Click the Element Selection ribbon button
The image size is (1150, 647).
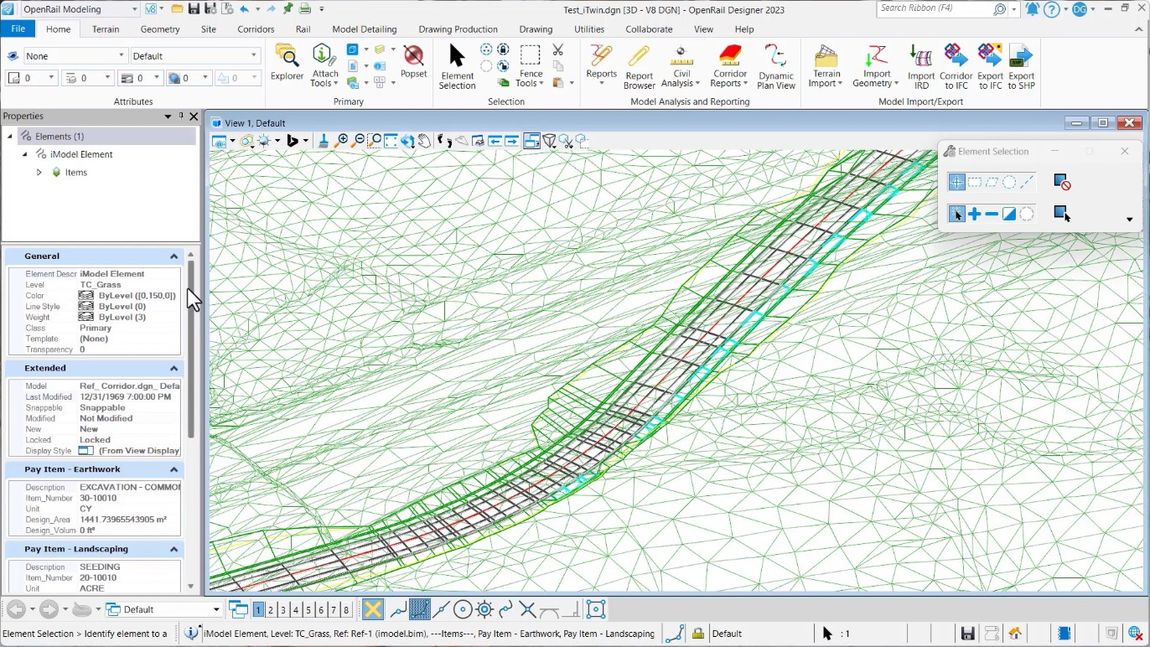coord(456,62)
